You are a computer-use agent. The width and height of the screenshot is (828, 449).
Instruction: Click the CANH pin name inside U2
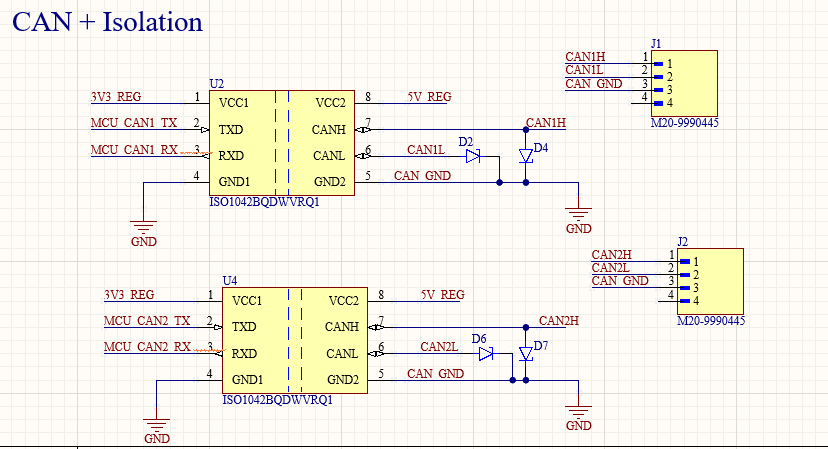tap(328, 130)
